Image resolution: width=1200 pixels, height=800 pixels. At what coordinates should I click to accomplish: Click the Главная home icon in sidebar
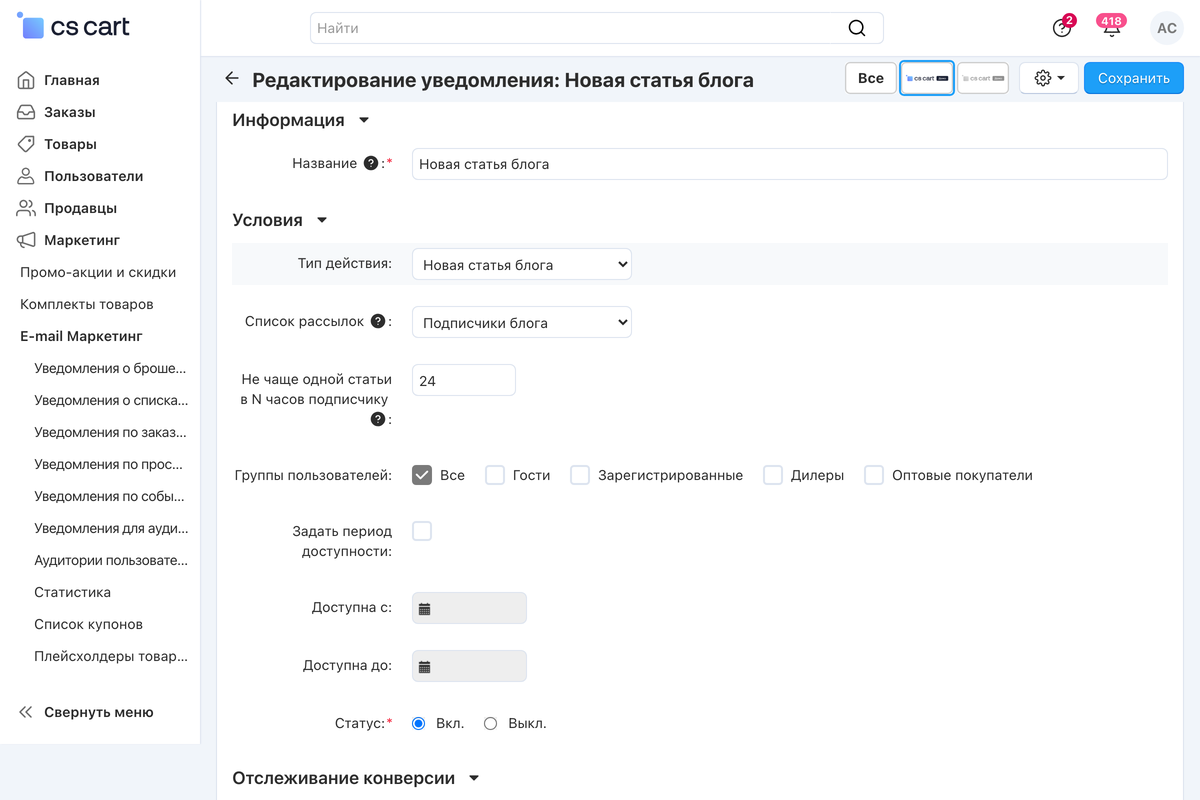click(26, 80)
